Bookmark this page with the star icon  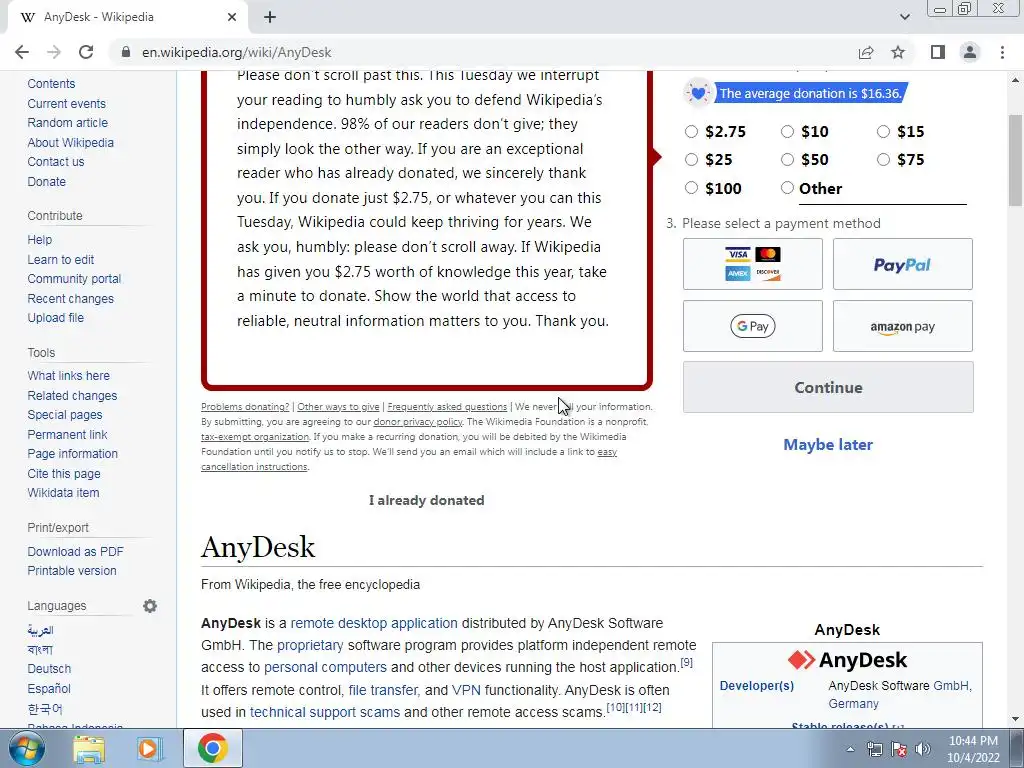click(x=898, y=52)
